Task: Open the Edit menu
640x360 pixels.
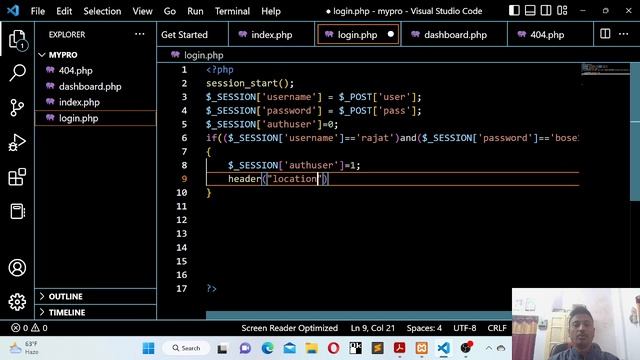Action: click(x=64, y=11)
